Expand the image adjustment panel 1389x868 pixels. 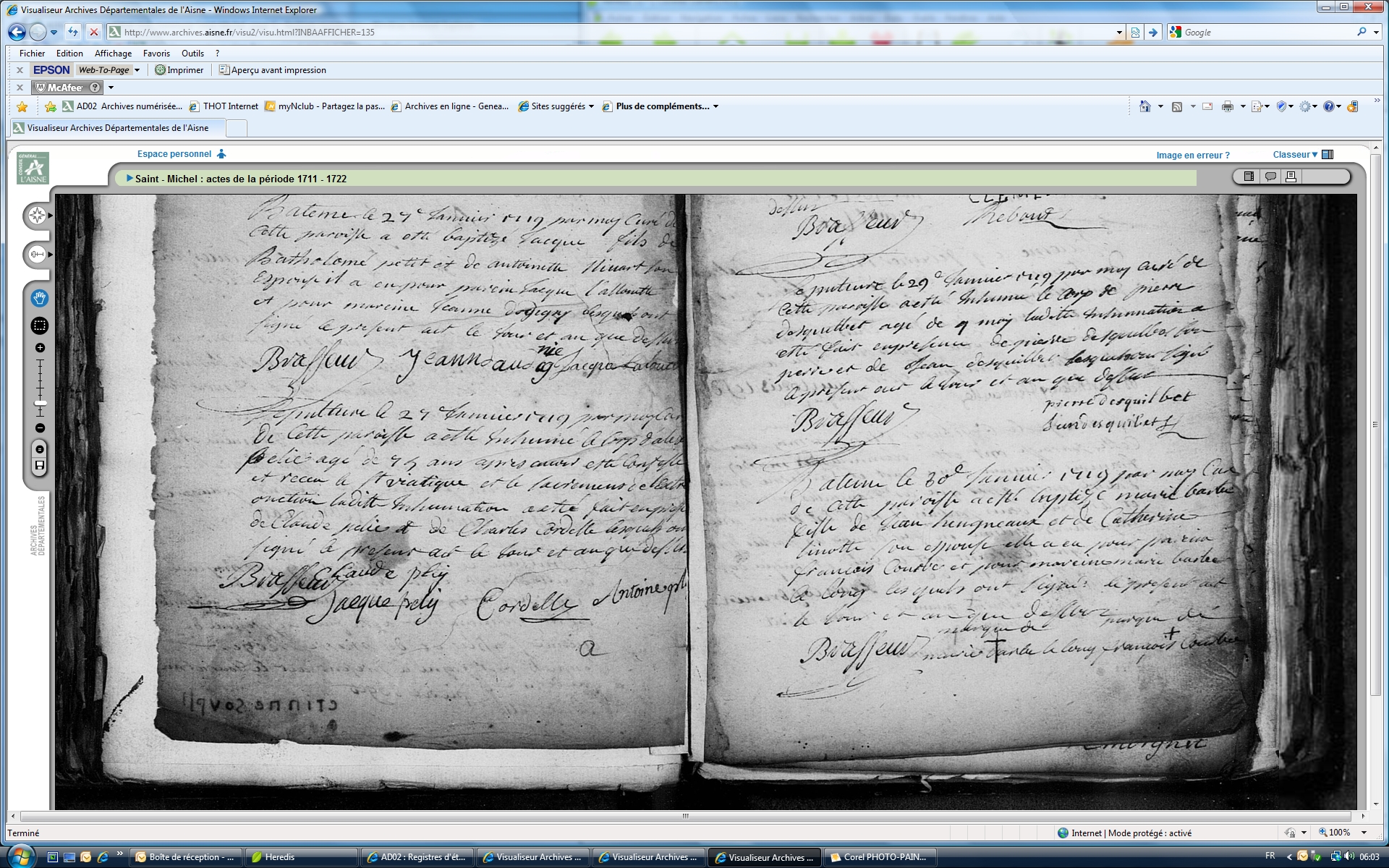pos(37,254)
